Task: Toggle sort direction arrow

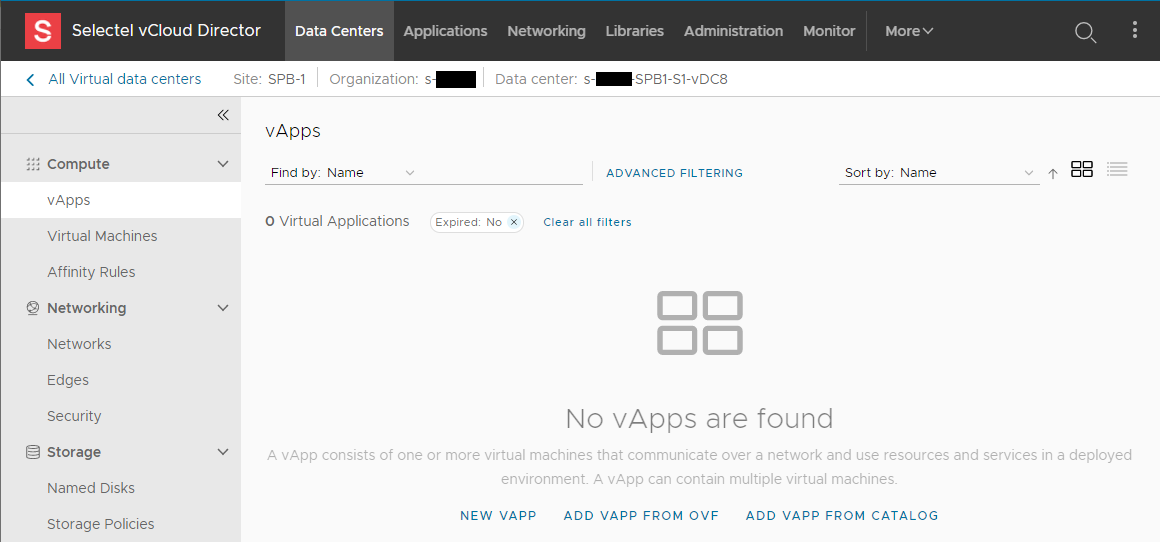Action: (1053, 174)
